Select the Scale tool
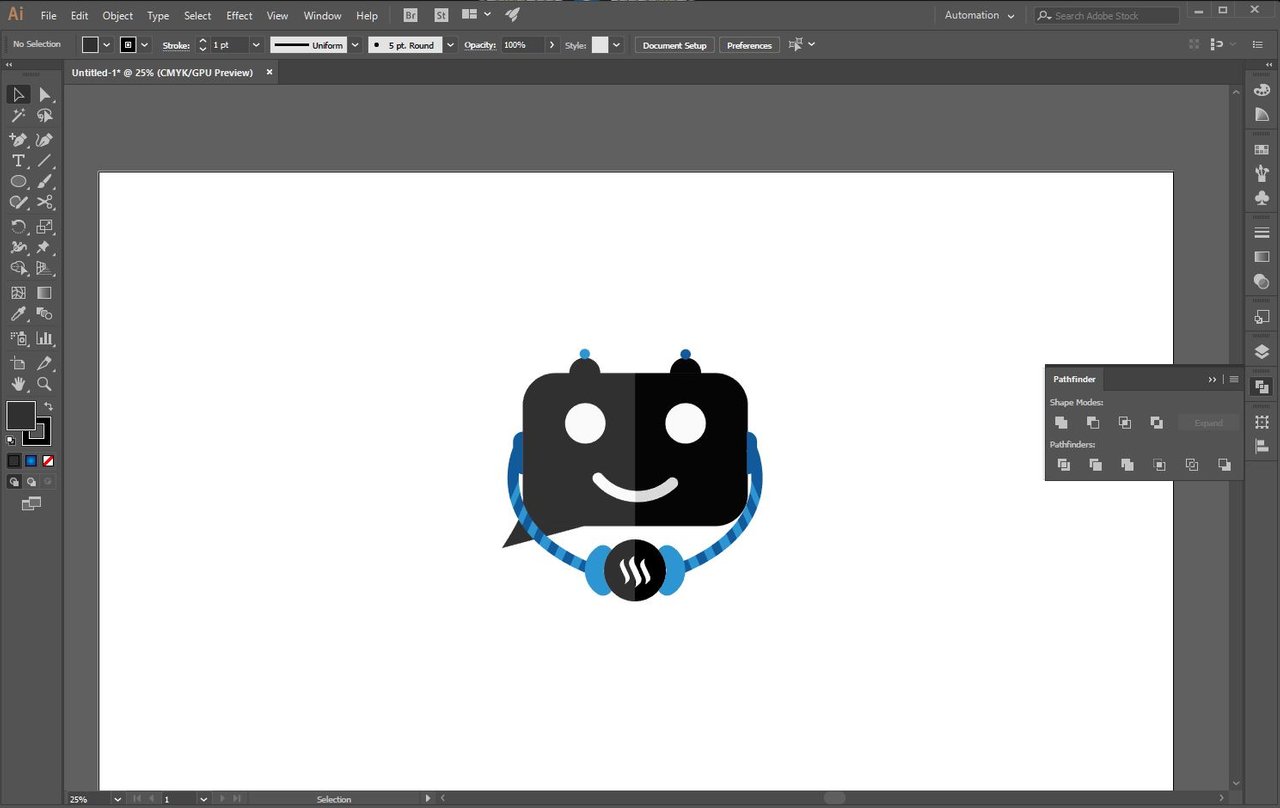1280x808 pixels. (44, 227)
